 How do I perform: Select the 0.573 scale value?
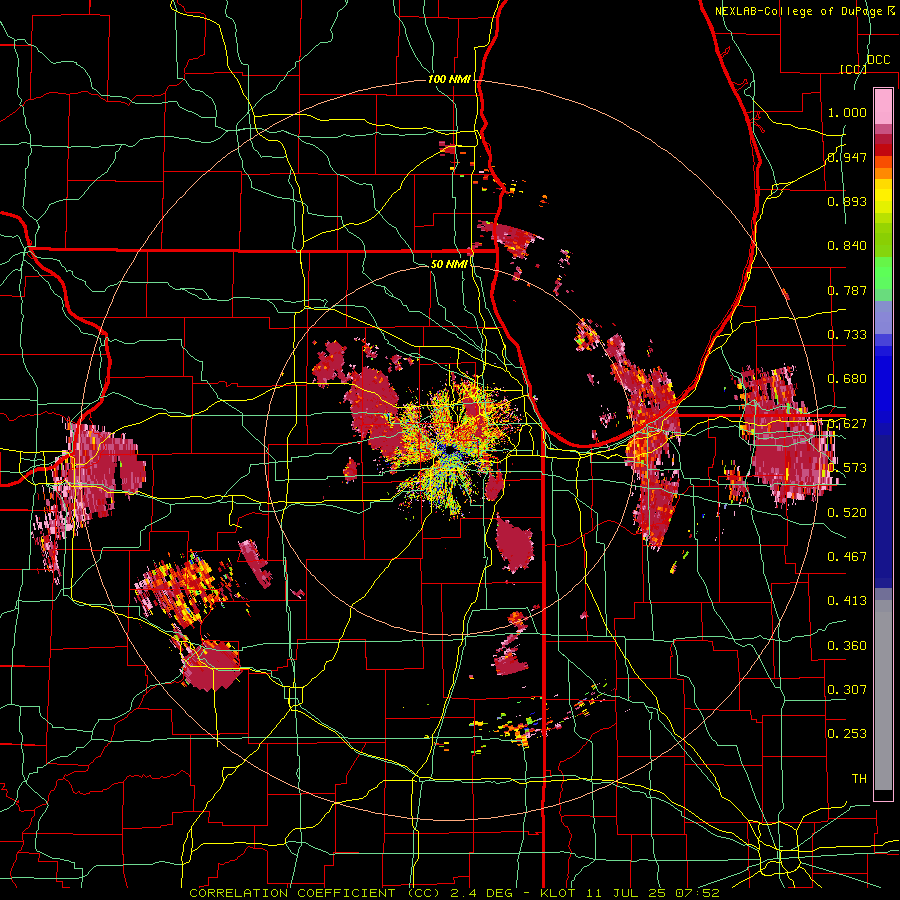coord(847,468)
